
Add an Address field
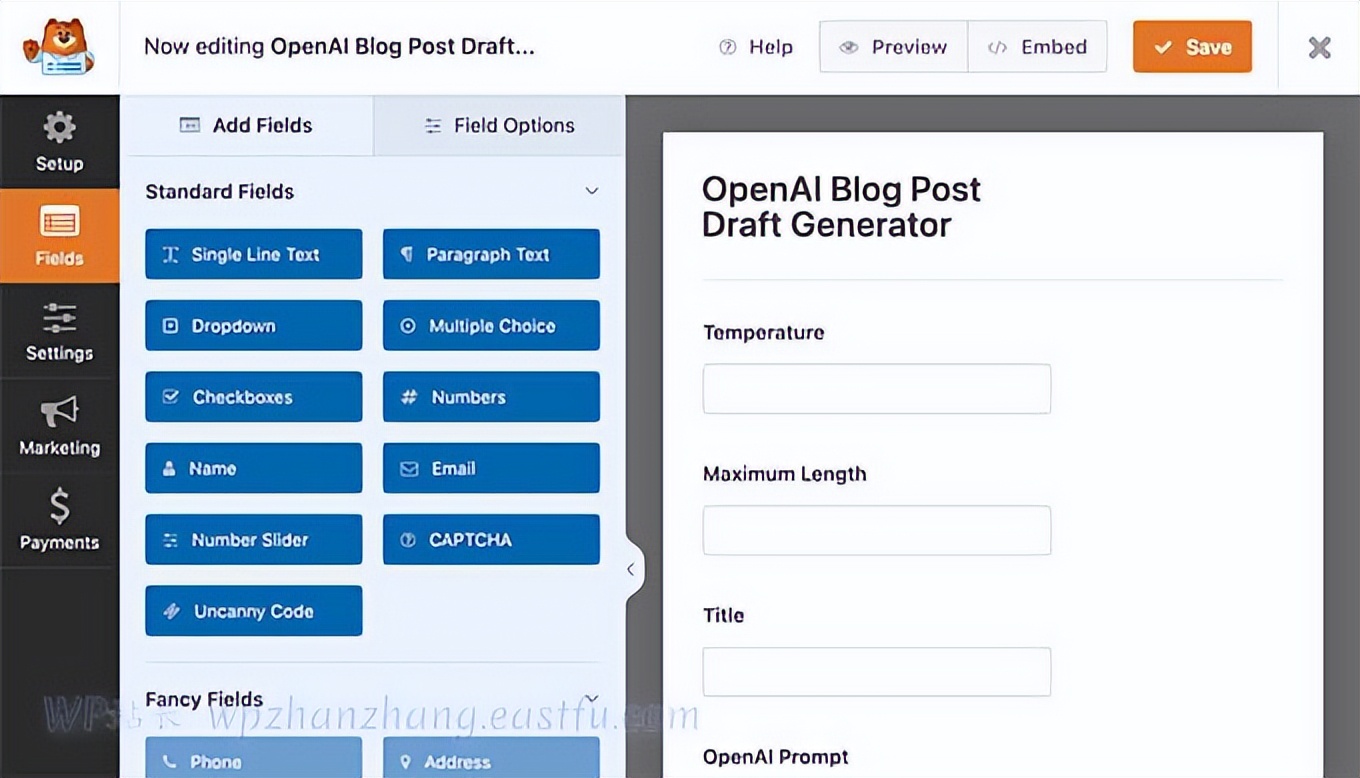(491, 758)
